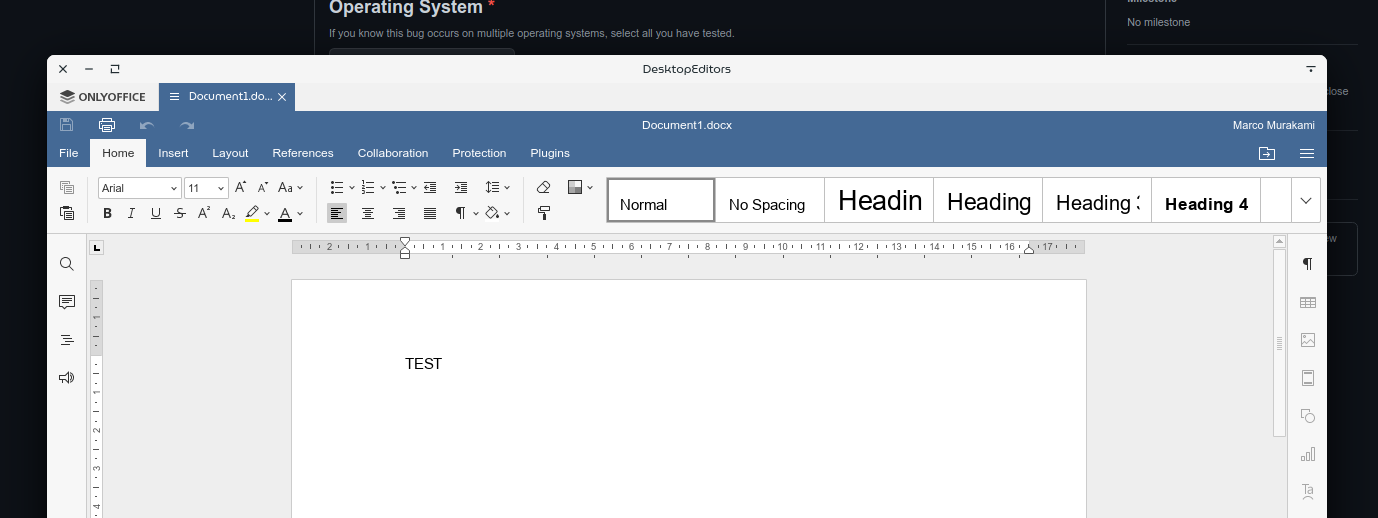Open the bullet list dropdown arrow
1378x518 pixels.
(352, 187)
